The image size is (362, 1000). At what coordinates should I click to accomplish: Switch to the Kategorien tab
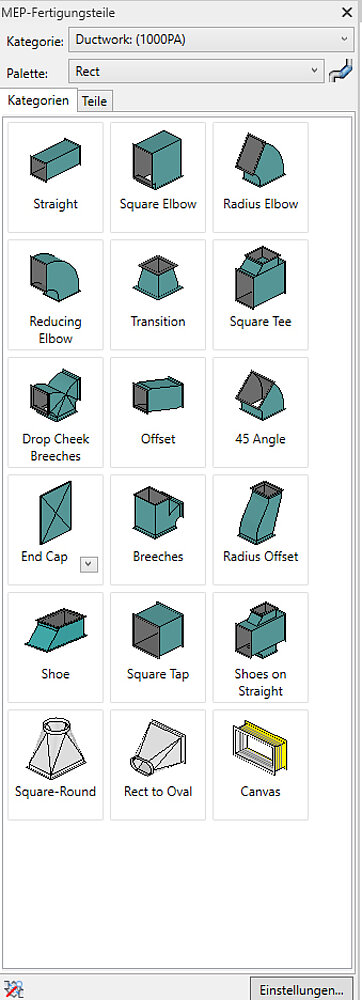38,101
